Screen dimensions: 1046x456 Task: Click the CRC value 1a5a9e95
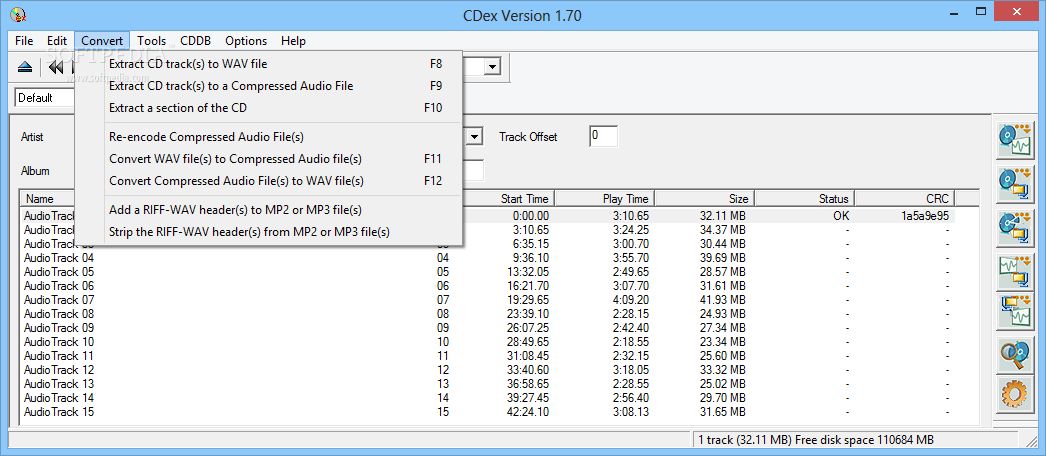click(925, 215)
